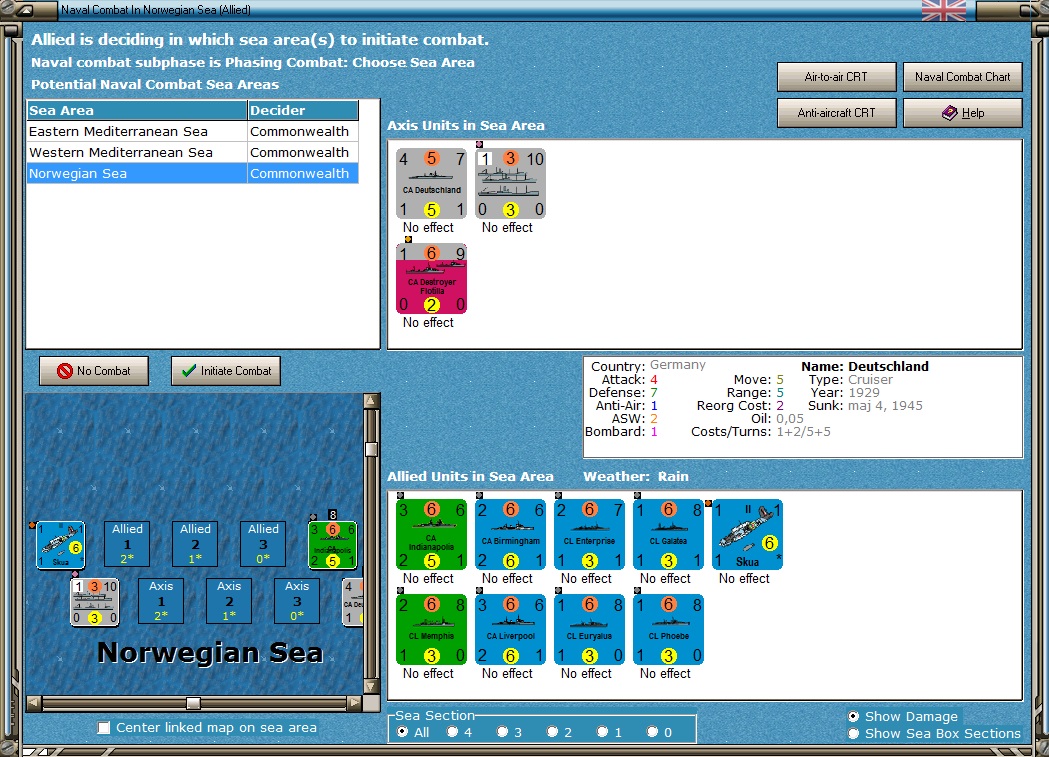
Task: Select sea section 3 radio
Action: coord(502,732)
